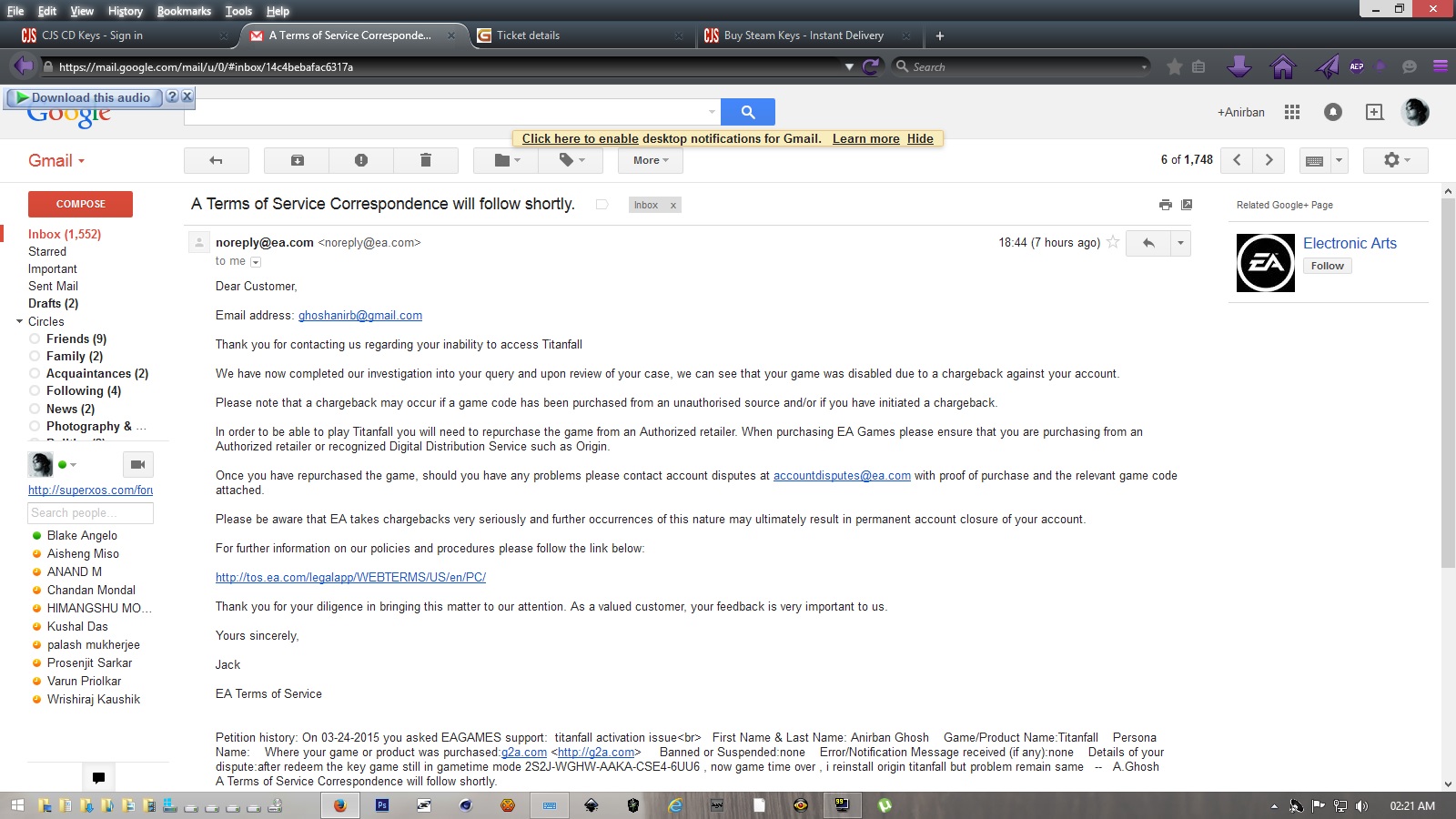Image resolution: width=1456 pixels, height=819 pixels.
Task: Open the Gmail product dropdown
Action: coord(56,160)
